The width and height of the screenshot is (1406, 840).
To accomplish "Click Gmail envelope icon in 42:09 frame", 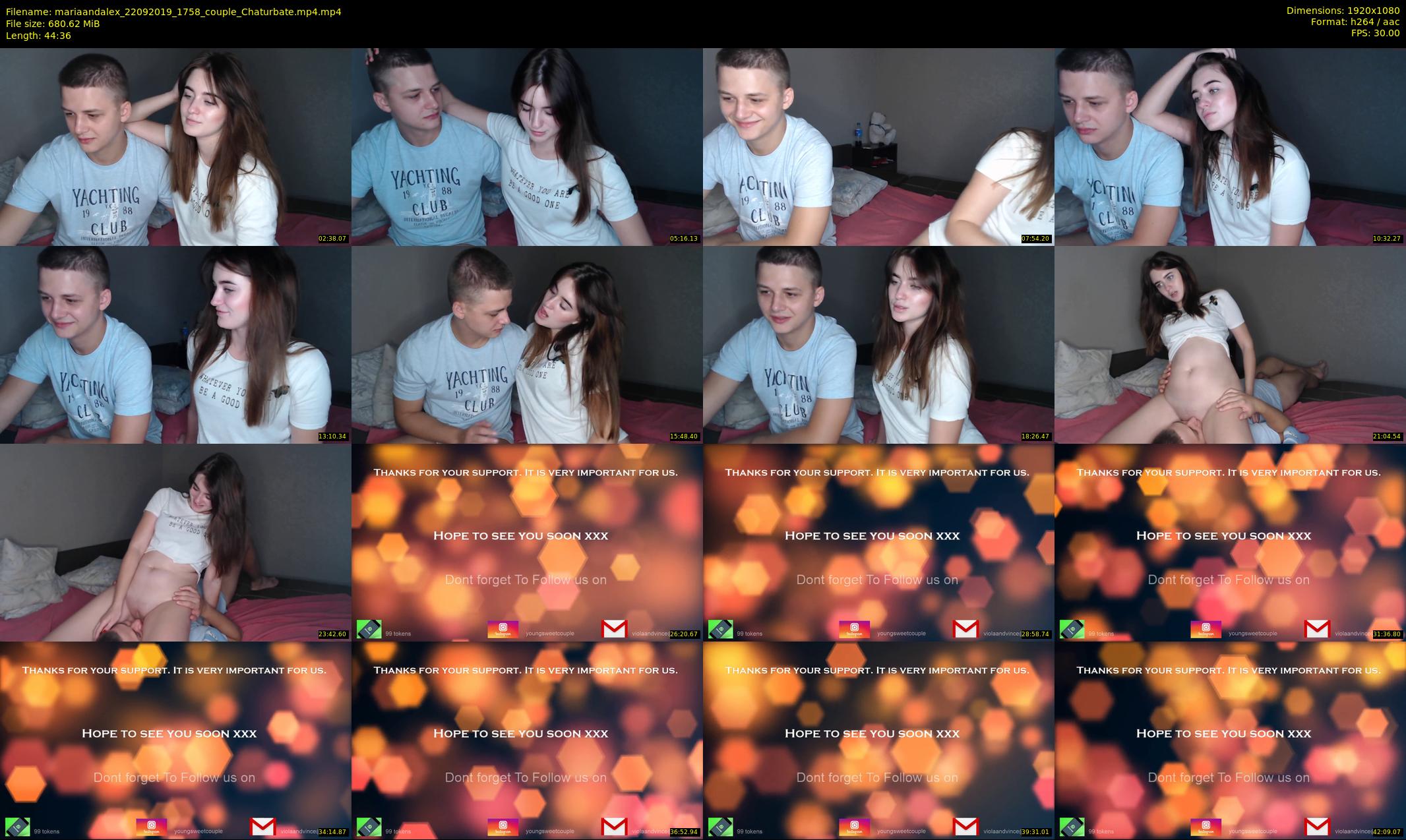I will click(x=1317, y=827).
